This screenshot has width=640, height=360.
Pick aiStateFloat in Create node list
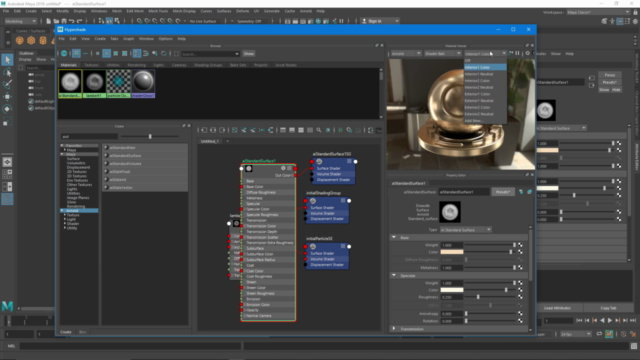(x=145, y=172)
